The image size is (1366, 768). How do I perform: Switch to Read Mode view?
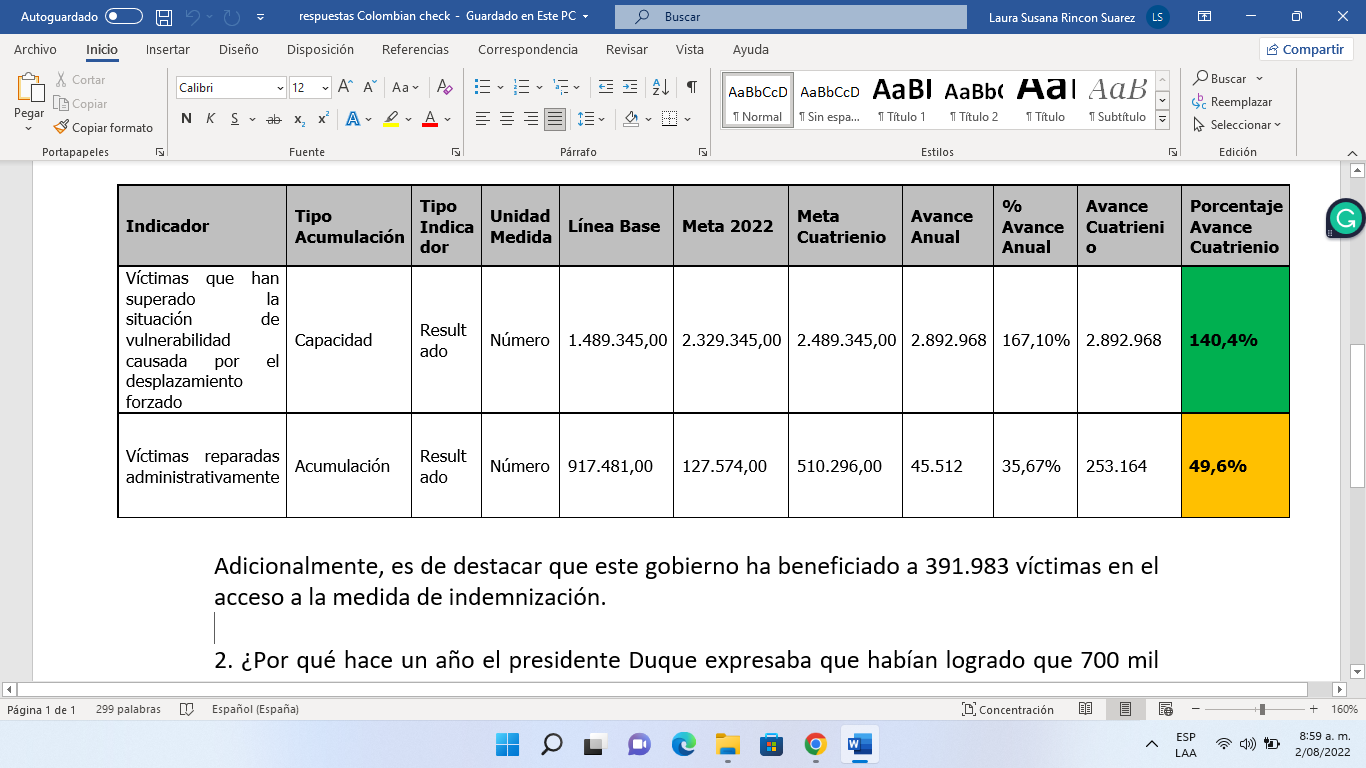click(x=1086, y=709)
